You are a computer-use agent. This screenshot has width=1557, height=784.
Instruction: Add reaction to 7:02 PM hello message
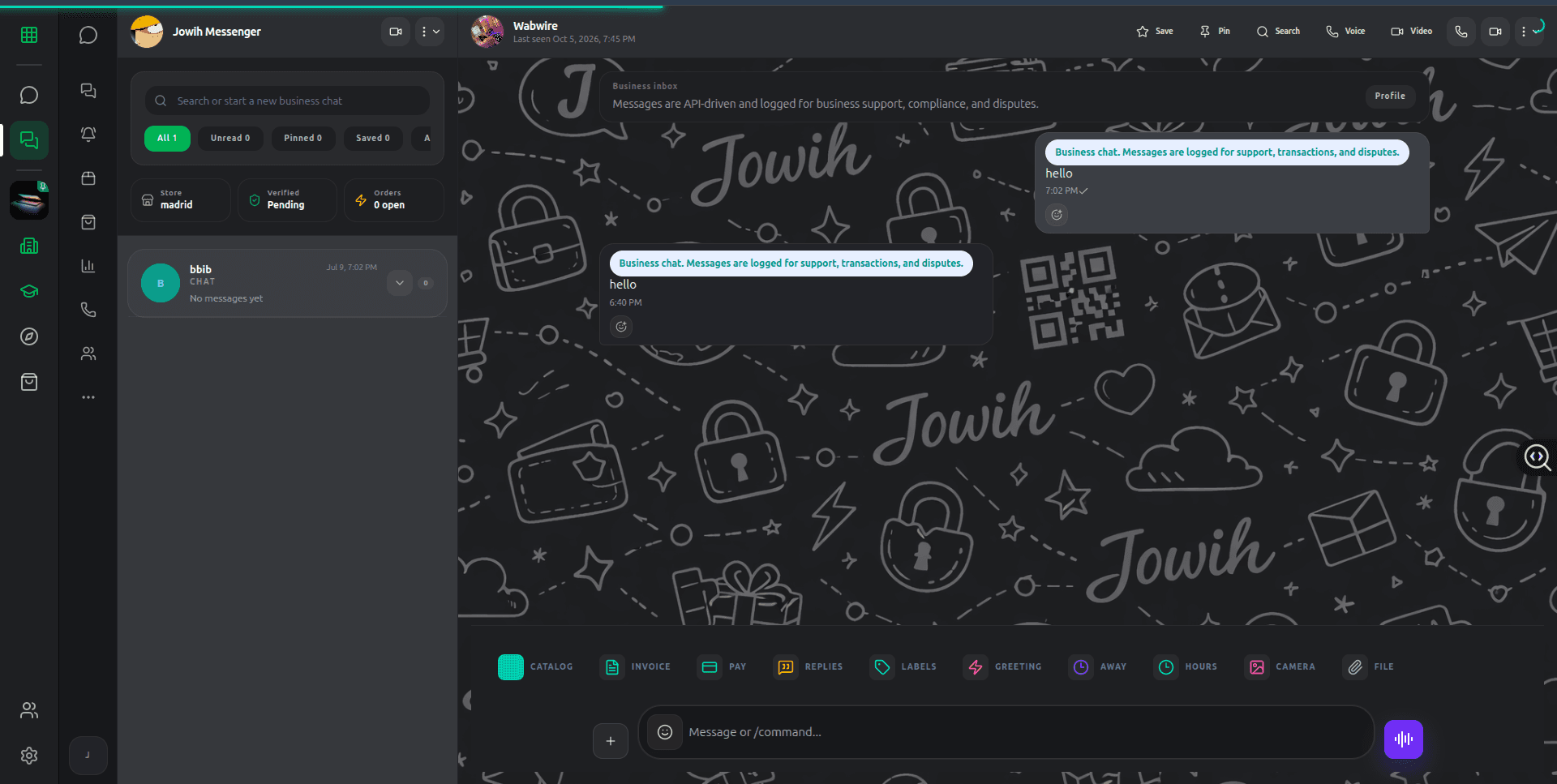coord(1057,215)
